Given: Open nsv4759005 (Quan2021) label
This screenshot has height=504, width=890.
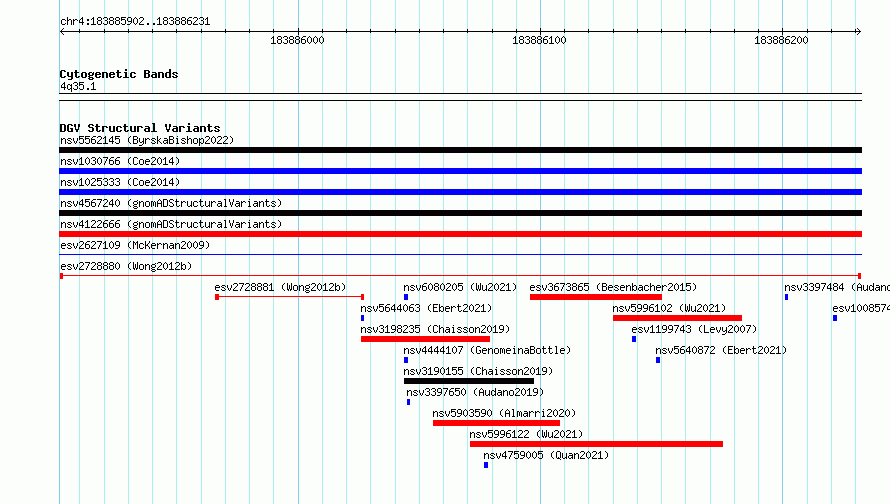Looking at the screenshot, I should click(x=545, y=455).
